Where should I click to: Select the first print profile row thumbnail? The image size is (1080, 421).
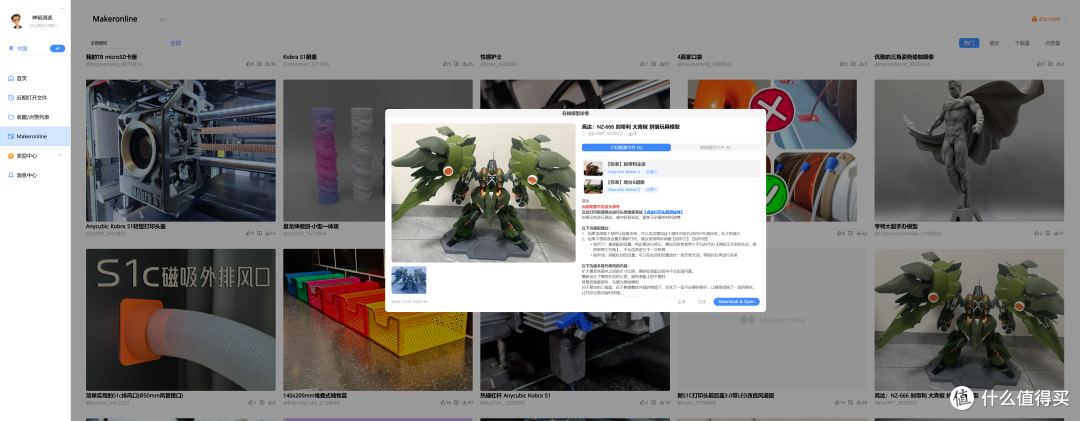point(593,168)
